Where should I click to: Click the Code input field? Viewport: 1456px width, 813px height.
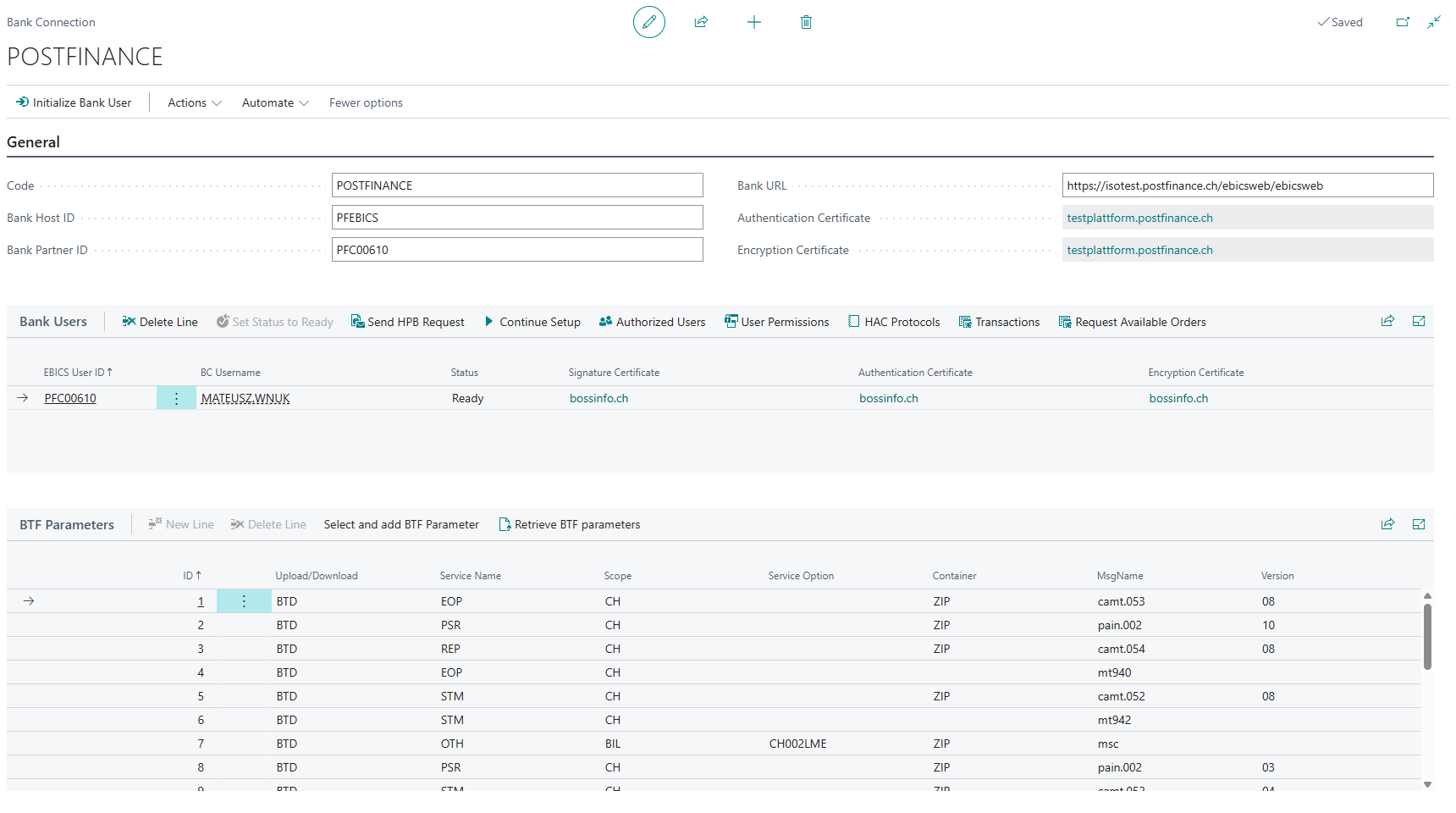pyautogui.click(x=517, y=185)
